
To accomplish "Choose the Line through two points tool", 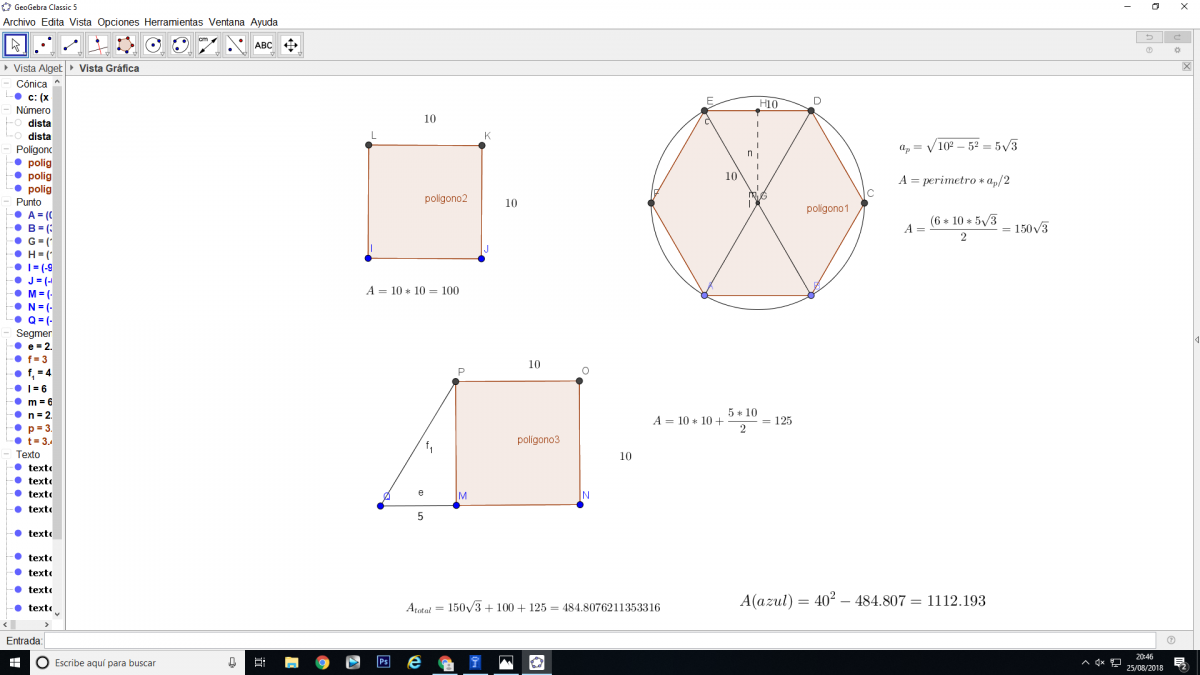I will click(x=71, y=45).
